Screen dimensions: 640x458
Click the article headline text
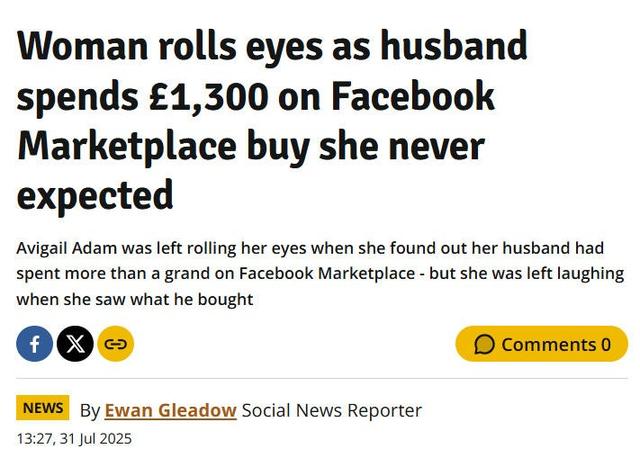tap(272, 121)
